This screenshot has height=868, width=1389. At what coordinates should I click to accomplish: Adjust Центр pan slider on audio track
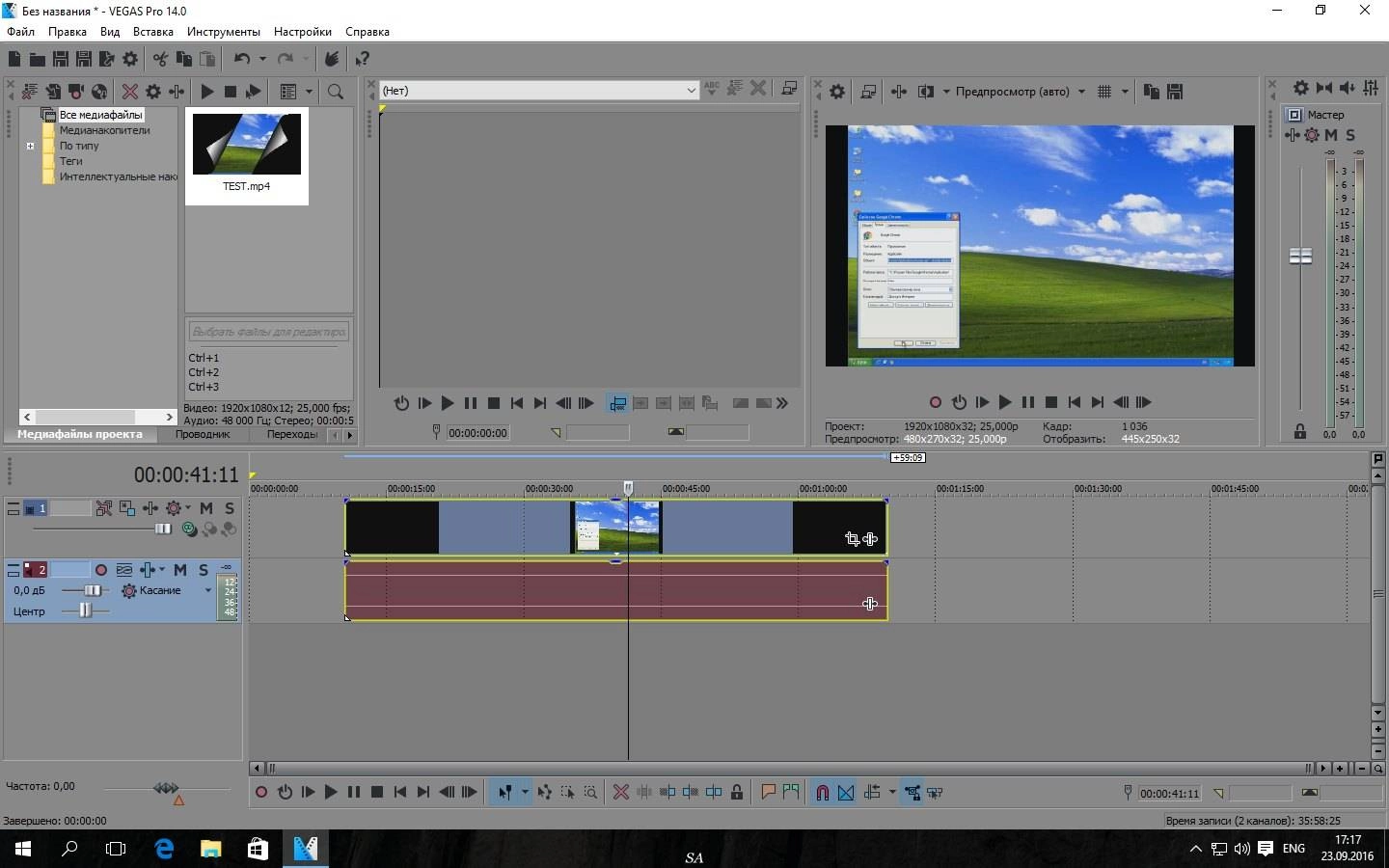pos(85,610)
